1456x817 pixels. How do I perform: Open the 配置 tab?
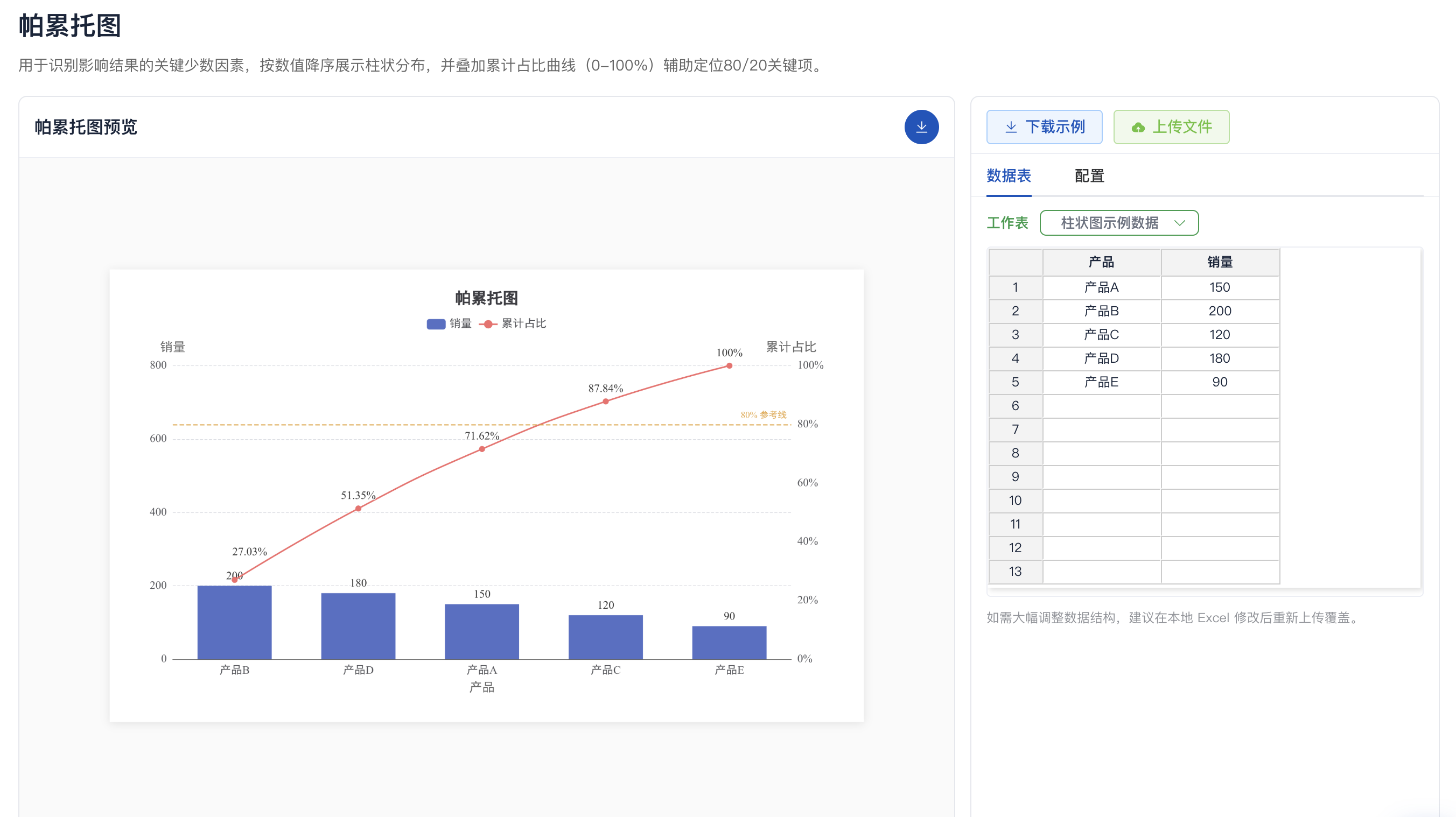click(x=1089, y=175)
